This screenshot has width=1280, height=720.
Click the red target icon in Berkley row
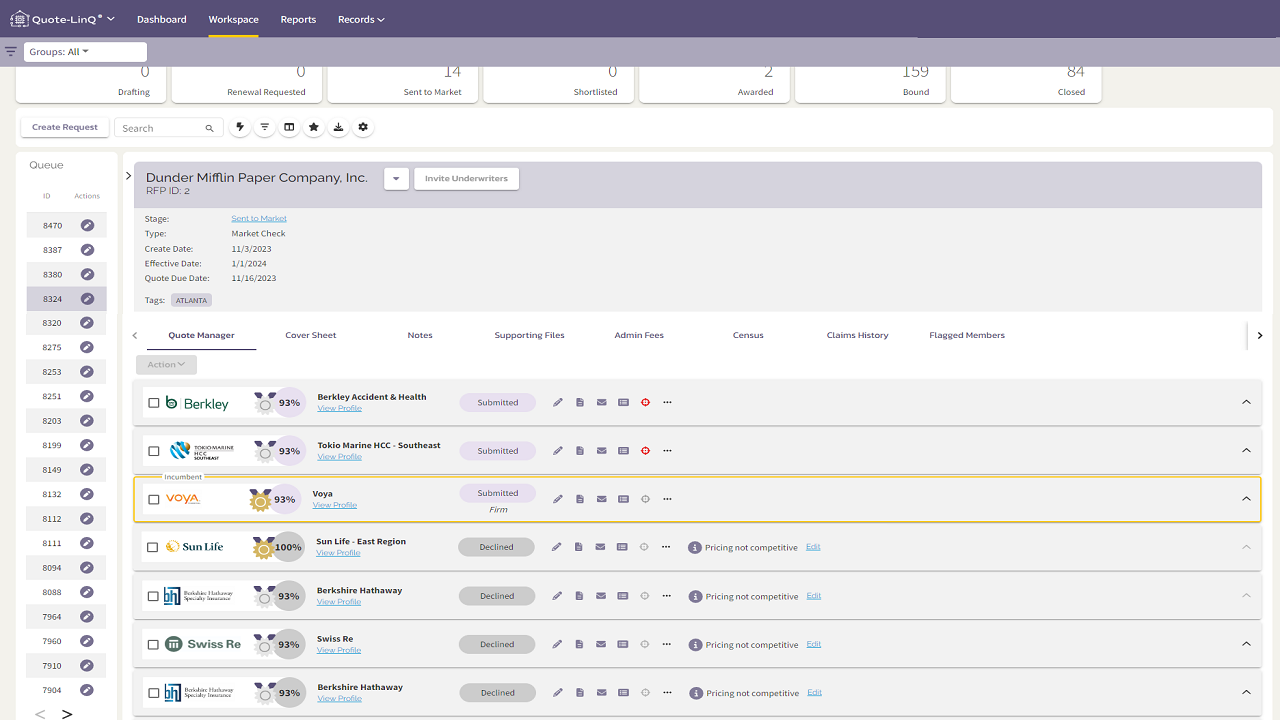click(x=645, y=402)
